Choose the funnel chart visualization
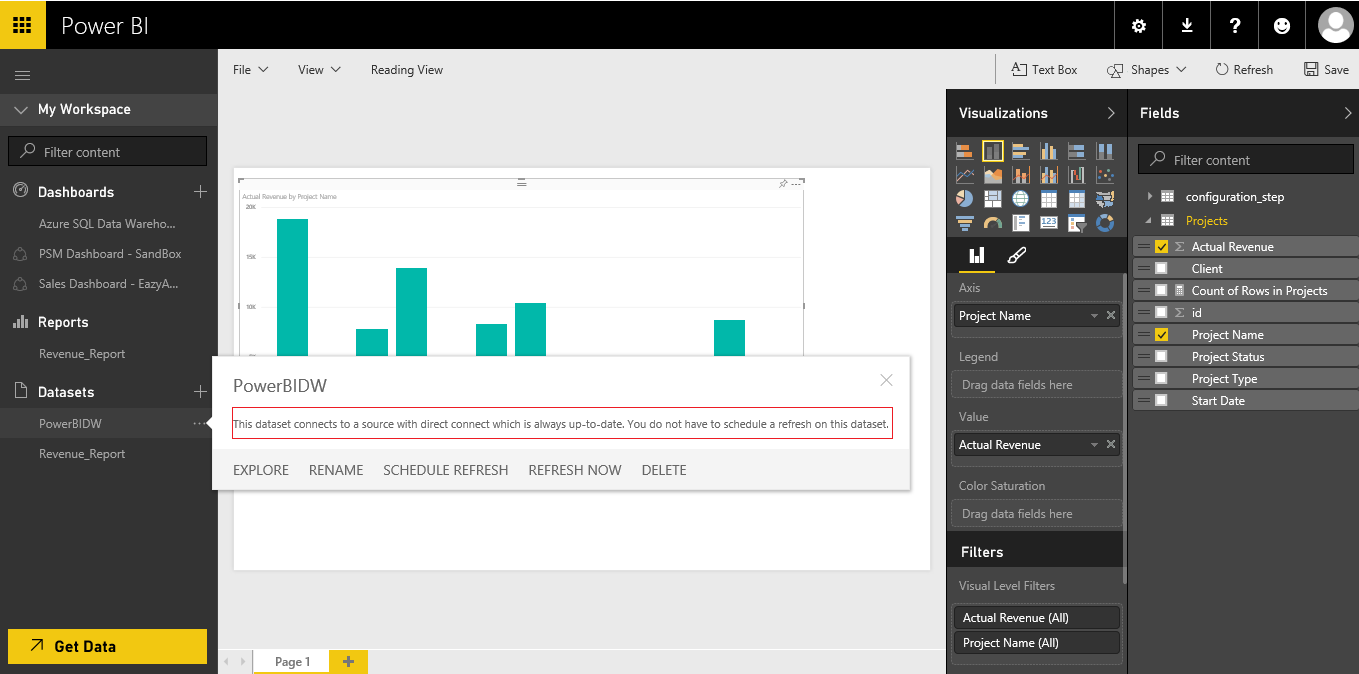1359x674 pixels. point(965,223)
